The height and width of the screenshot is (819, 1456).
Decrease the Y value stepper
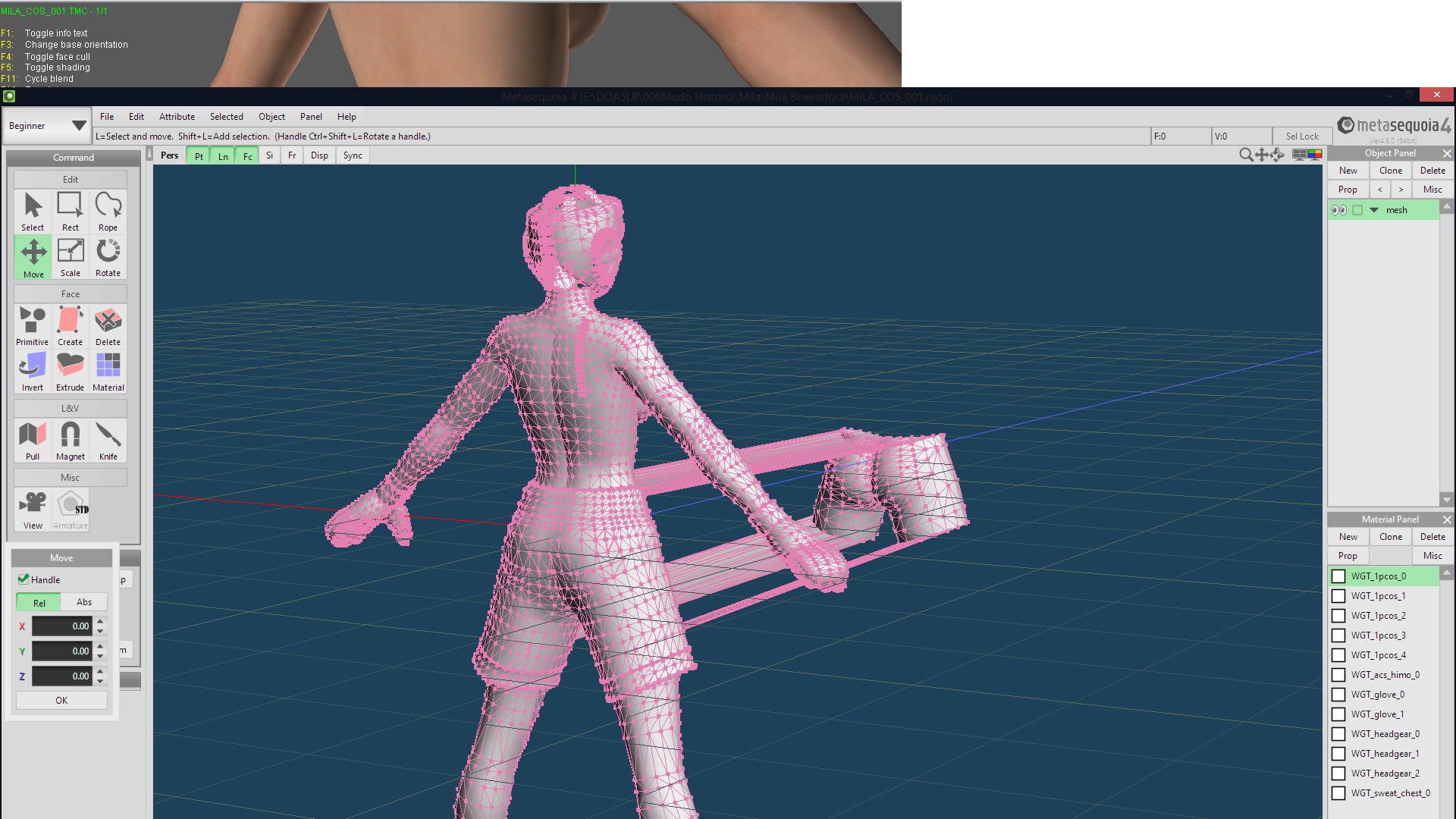(100, 656)
